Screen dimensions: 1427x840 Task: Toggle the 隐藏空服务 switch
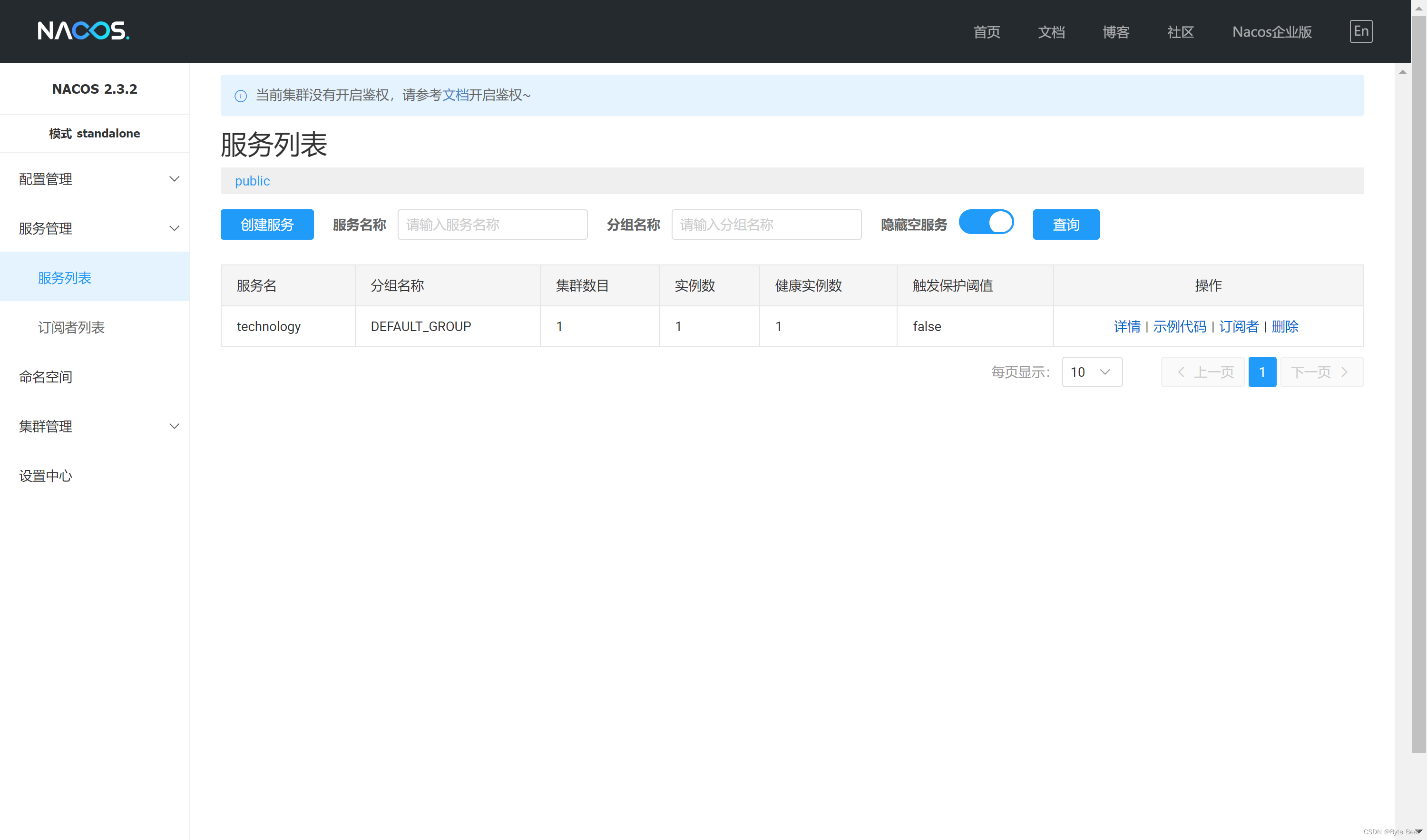986,222
